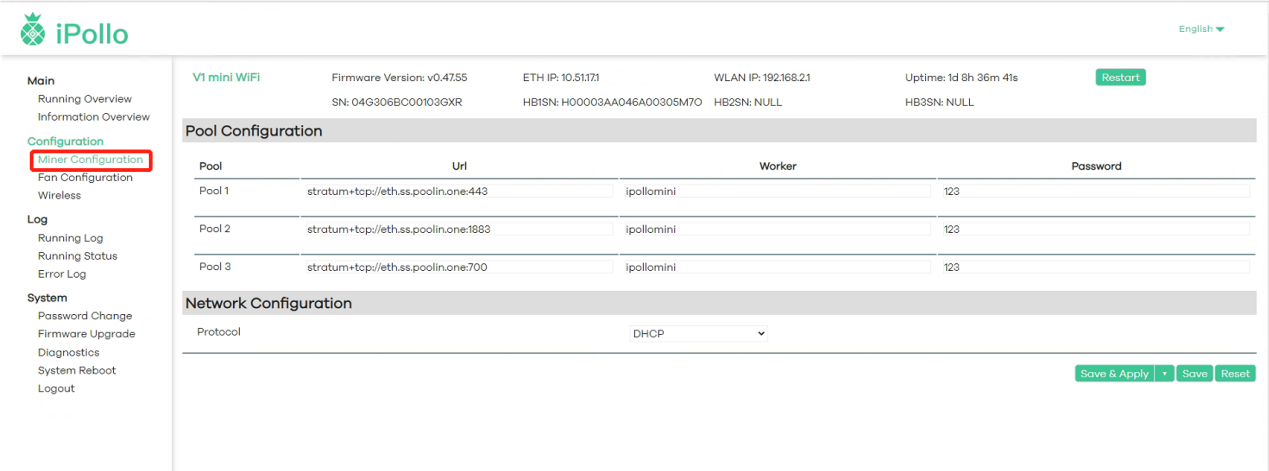Select Miner Configuration in the sidebar
Image resolution: width=1269 pixels, height=471 pixels.
(90, 160)
